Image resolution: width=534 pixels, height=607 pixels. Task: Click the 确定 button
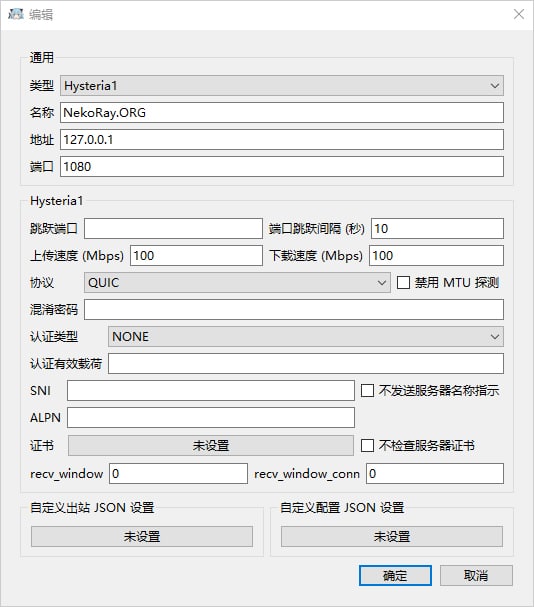point(395,575)
